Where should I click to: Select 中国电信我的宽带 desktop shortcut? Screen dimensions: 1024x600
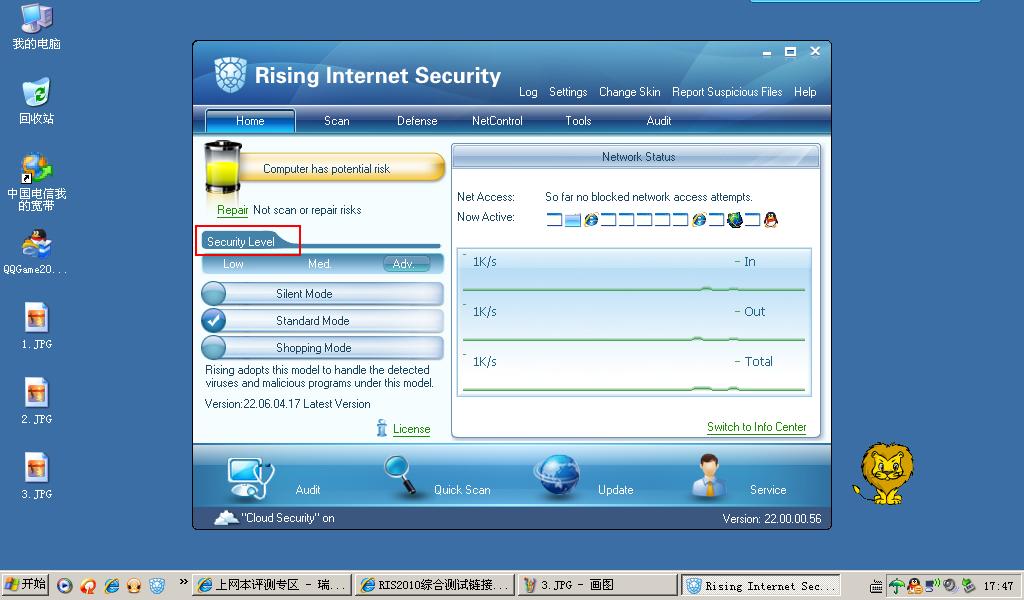pyautogui.click(x=37, y=182)
